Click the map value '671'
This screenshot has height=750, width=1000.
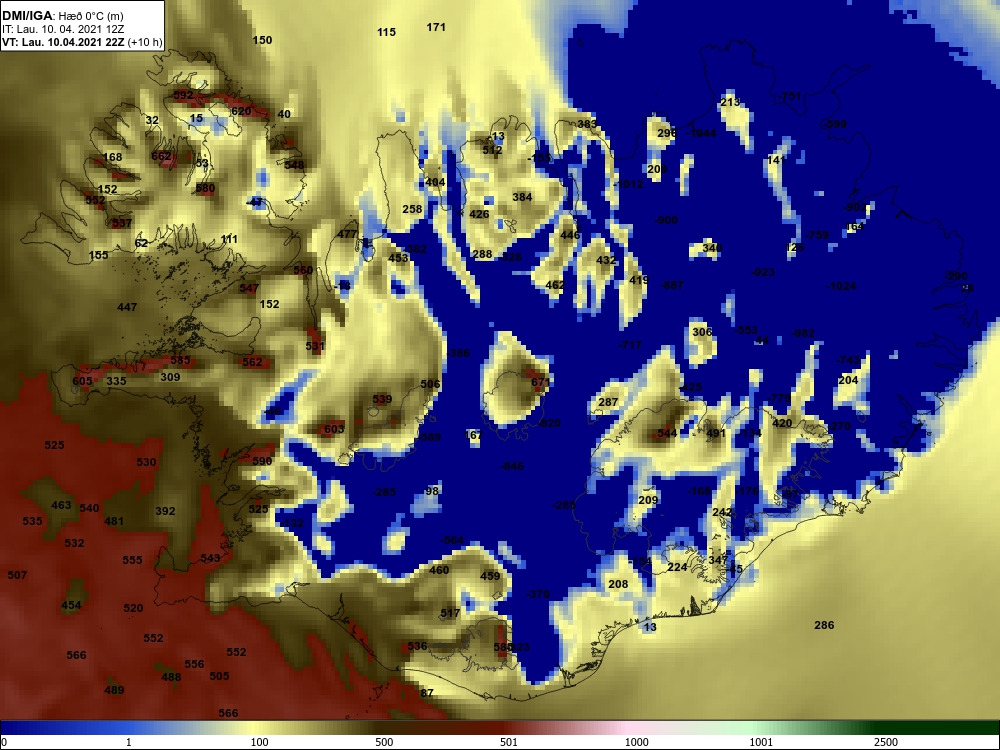coord(541,382)
